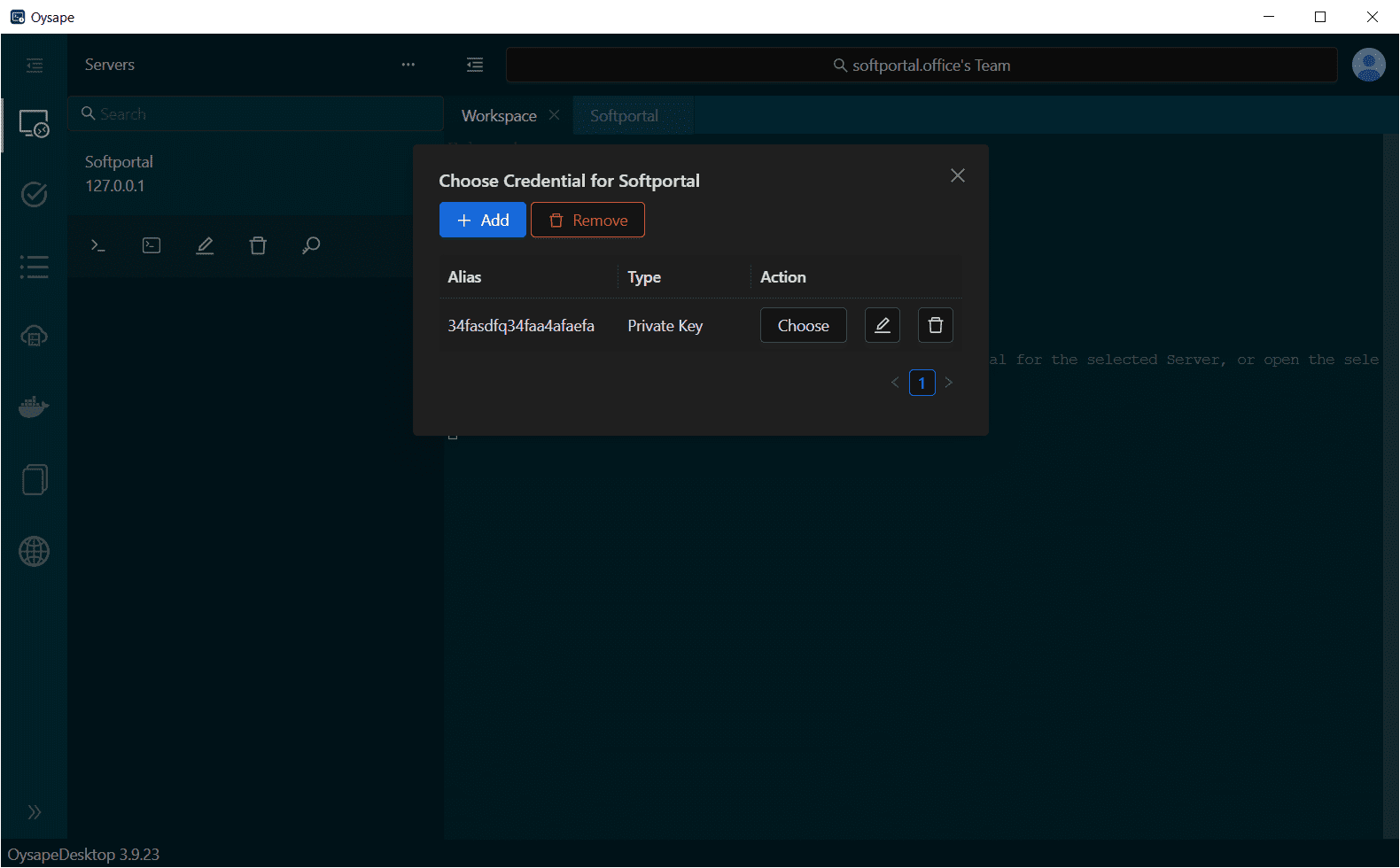
Task: Click the Private Key type cell
Action: coord(665,326)
